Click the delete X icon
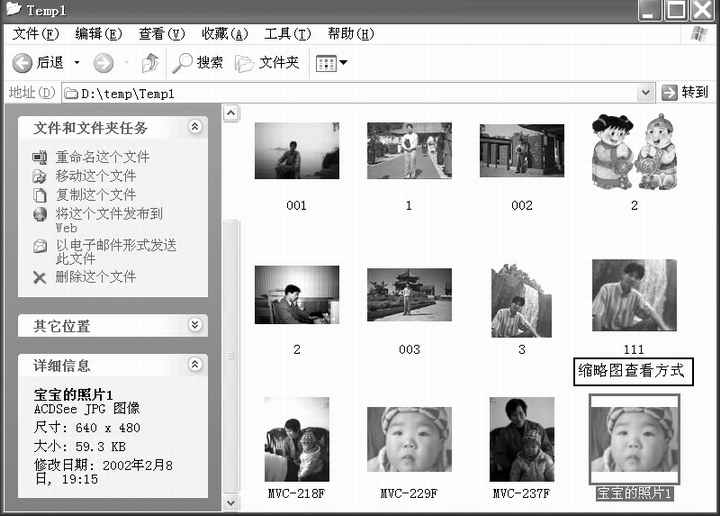Screen dimensions: 720x516 pos(39,277)
